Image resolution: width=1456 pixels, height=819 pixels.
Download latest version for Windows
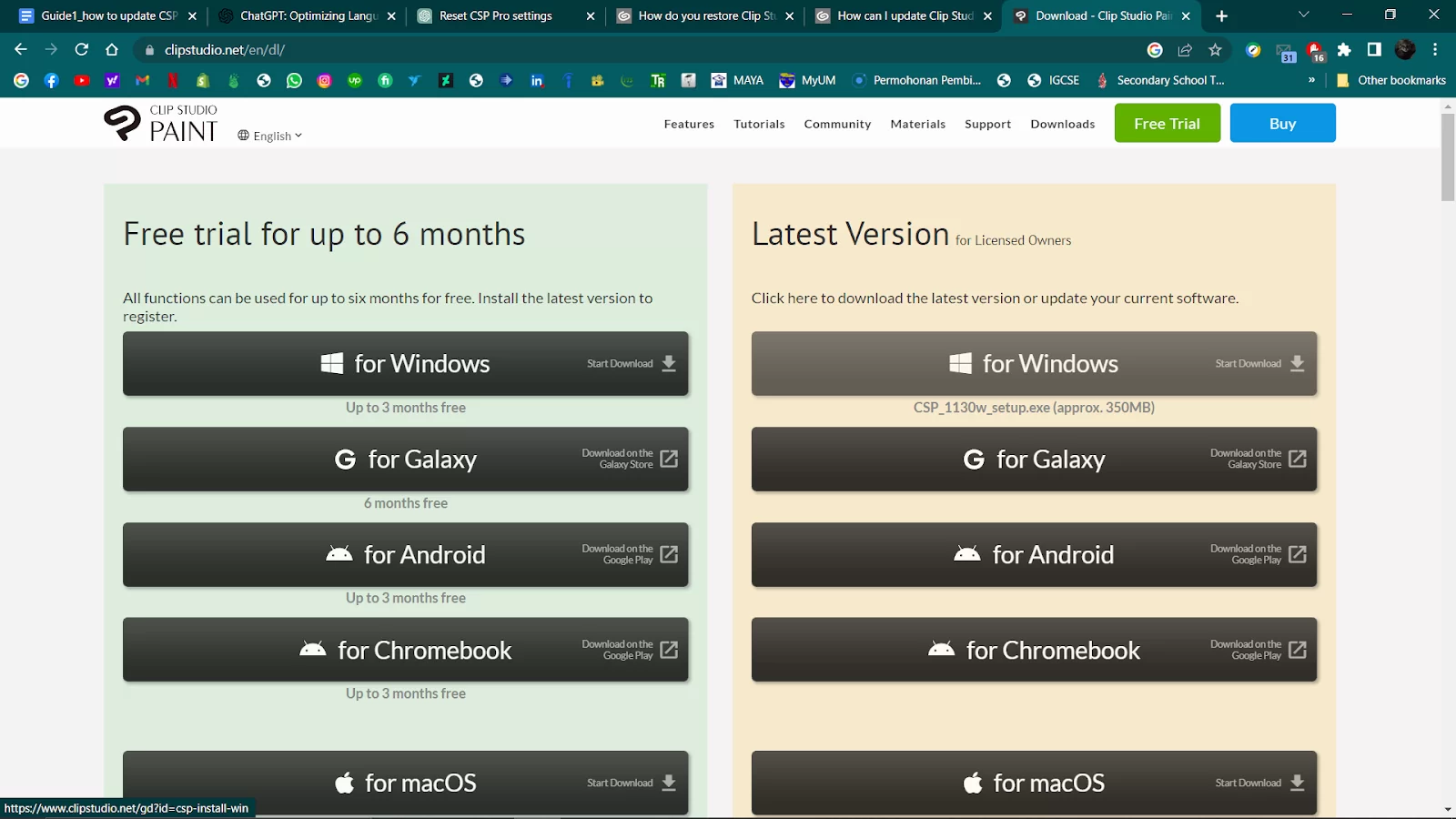coord(1034,363)
